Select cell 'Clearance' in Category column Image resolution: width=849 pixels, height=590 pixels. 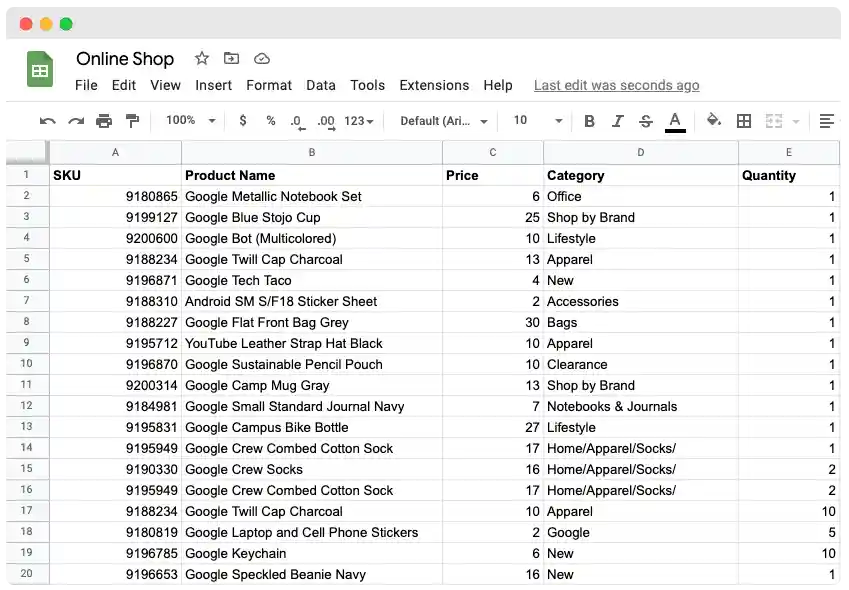coord(641,364)
